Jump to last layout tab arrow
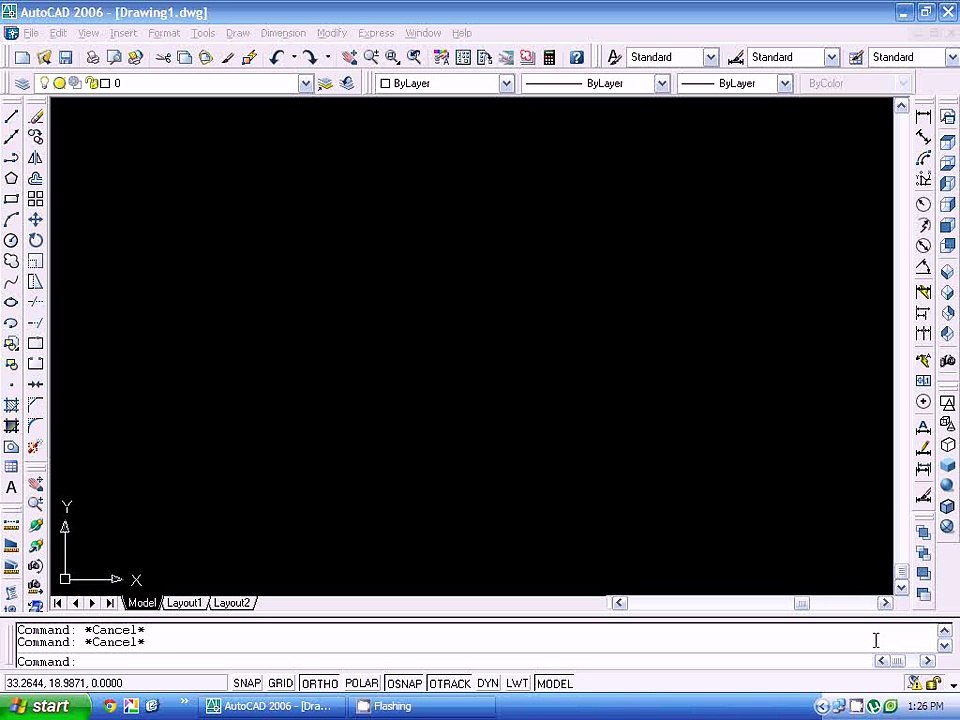Screen dimensions: 960x720 tap(110, 603)
